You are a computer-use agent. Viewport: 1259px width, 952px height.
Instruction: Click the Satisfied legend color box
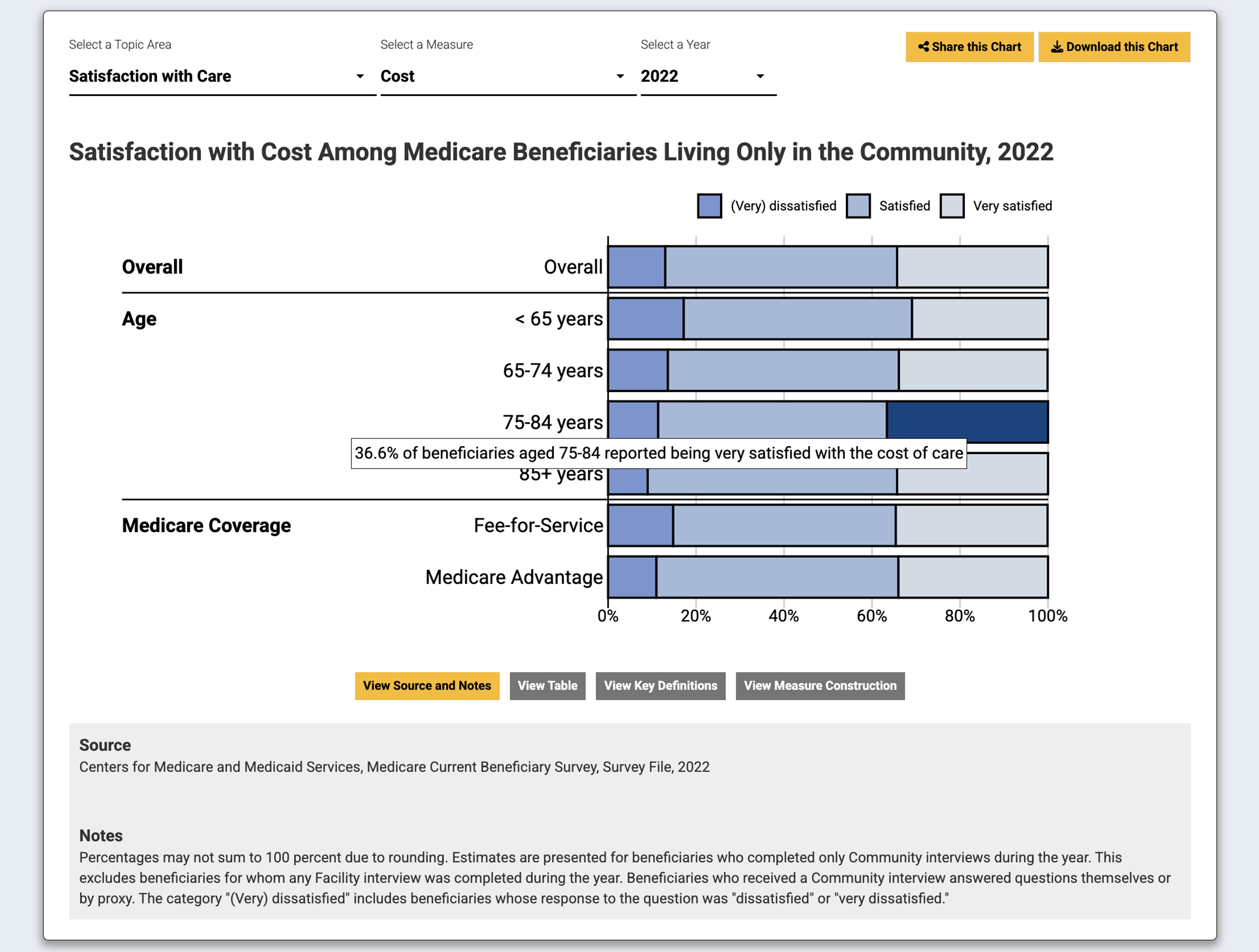pos(858,205)
